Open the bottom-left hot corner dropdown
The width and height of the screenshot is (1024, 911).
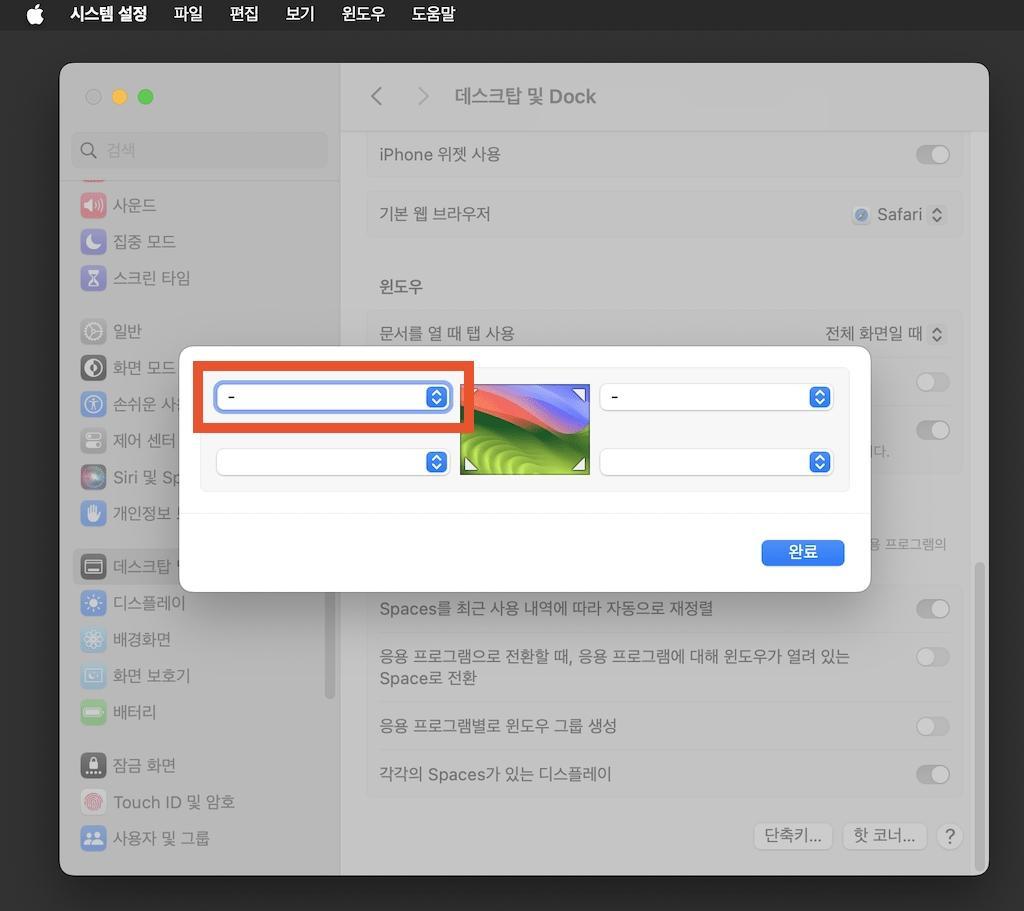tap(333, 462)
